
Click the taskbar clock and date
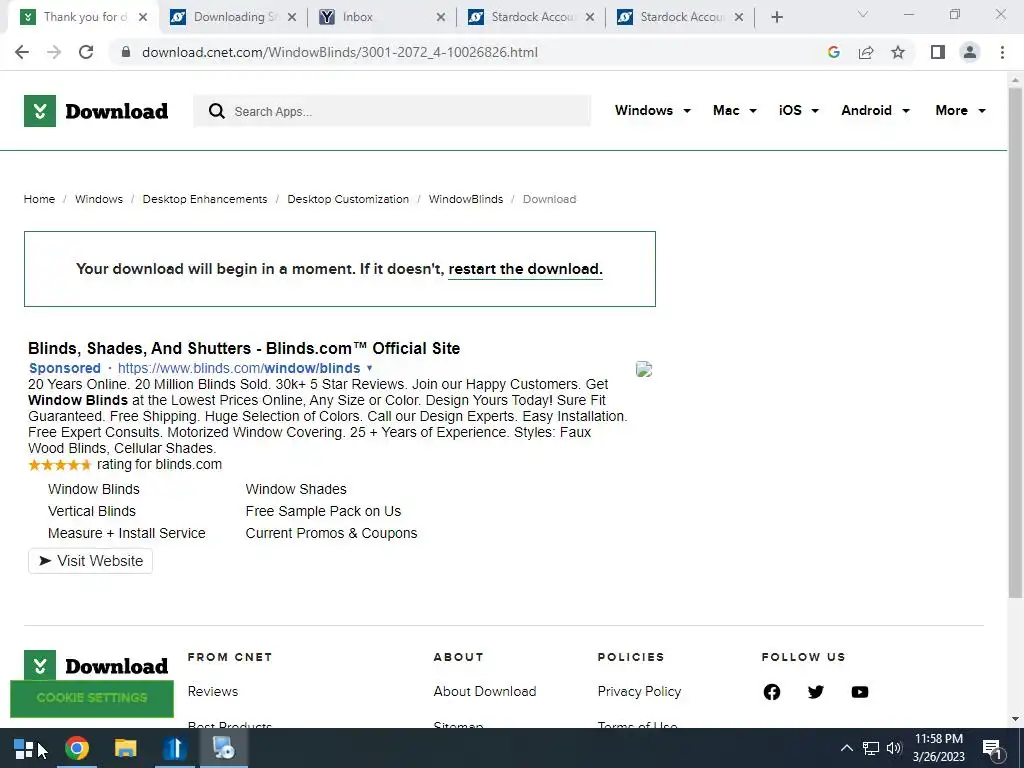(x=938, y=748)
